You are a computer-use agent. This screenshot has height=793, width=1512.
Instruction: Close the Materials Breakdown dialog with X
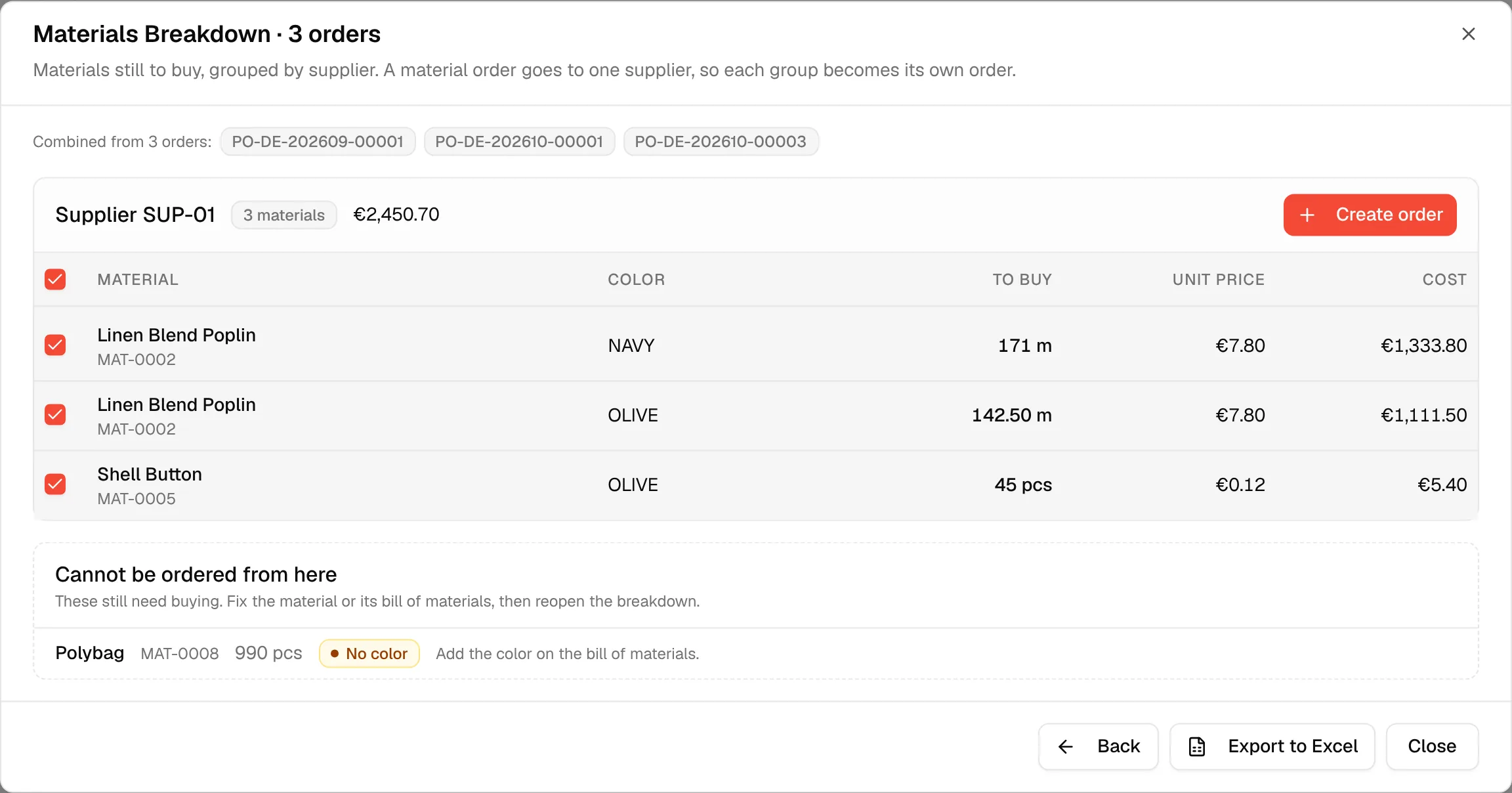pyautogui.click(x=1469, y=34)
